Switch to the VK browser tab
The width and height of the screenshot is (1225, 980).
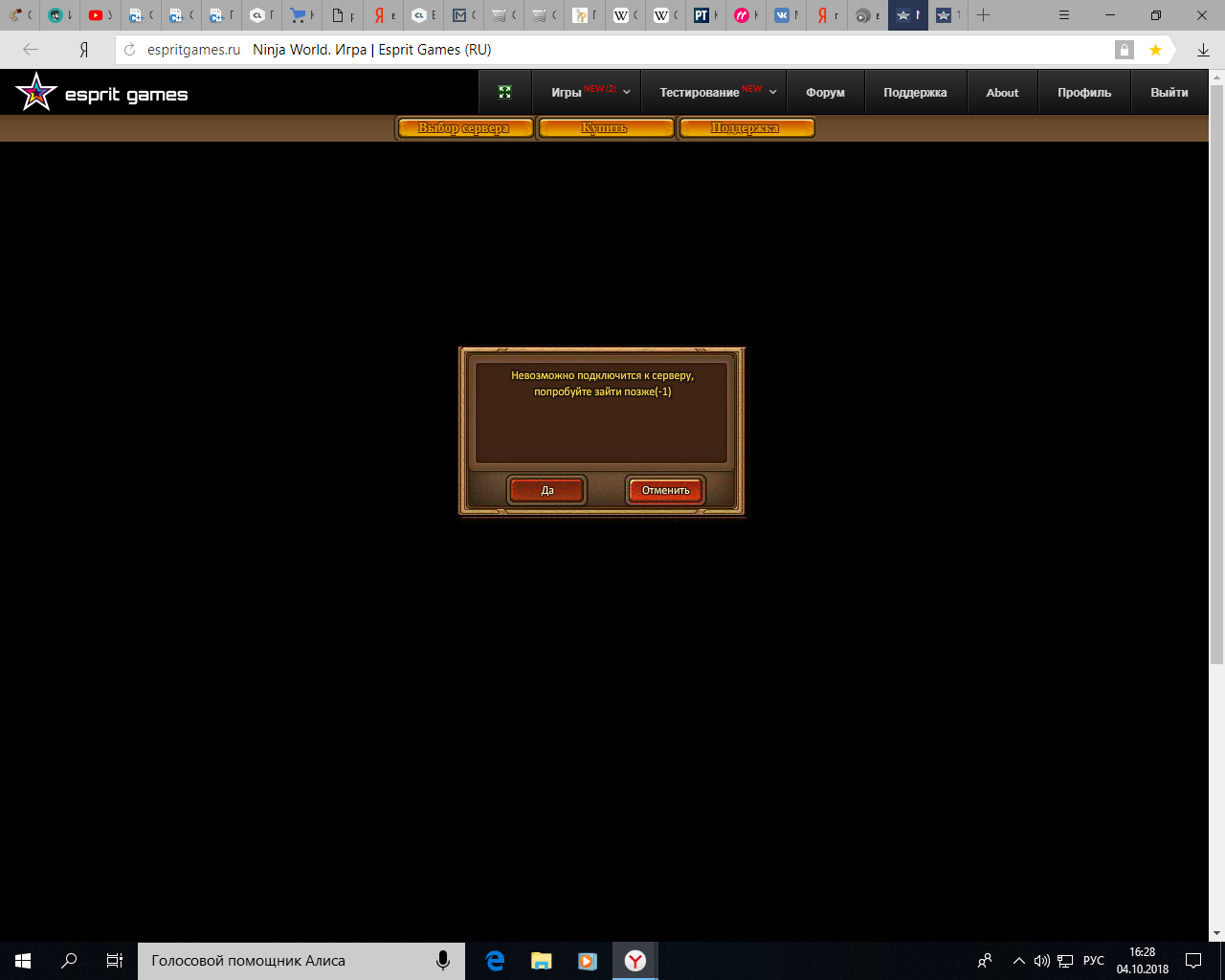pyautogui.click(x=785, y=15)
